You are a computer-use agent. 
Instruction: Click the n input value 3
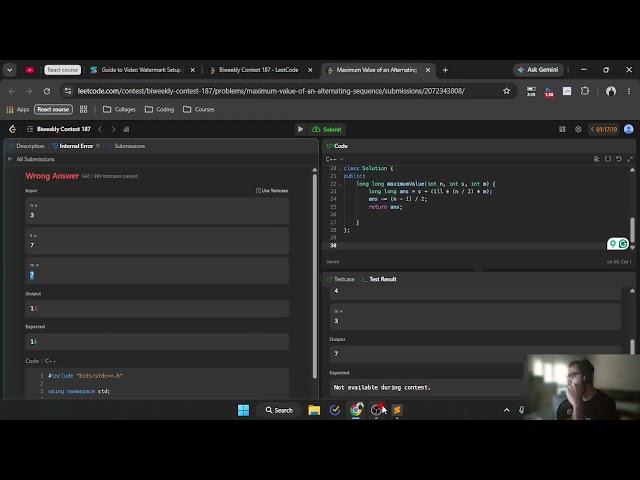(x=157, y=211)
